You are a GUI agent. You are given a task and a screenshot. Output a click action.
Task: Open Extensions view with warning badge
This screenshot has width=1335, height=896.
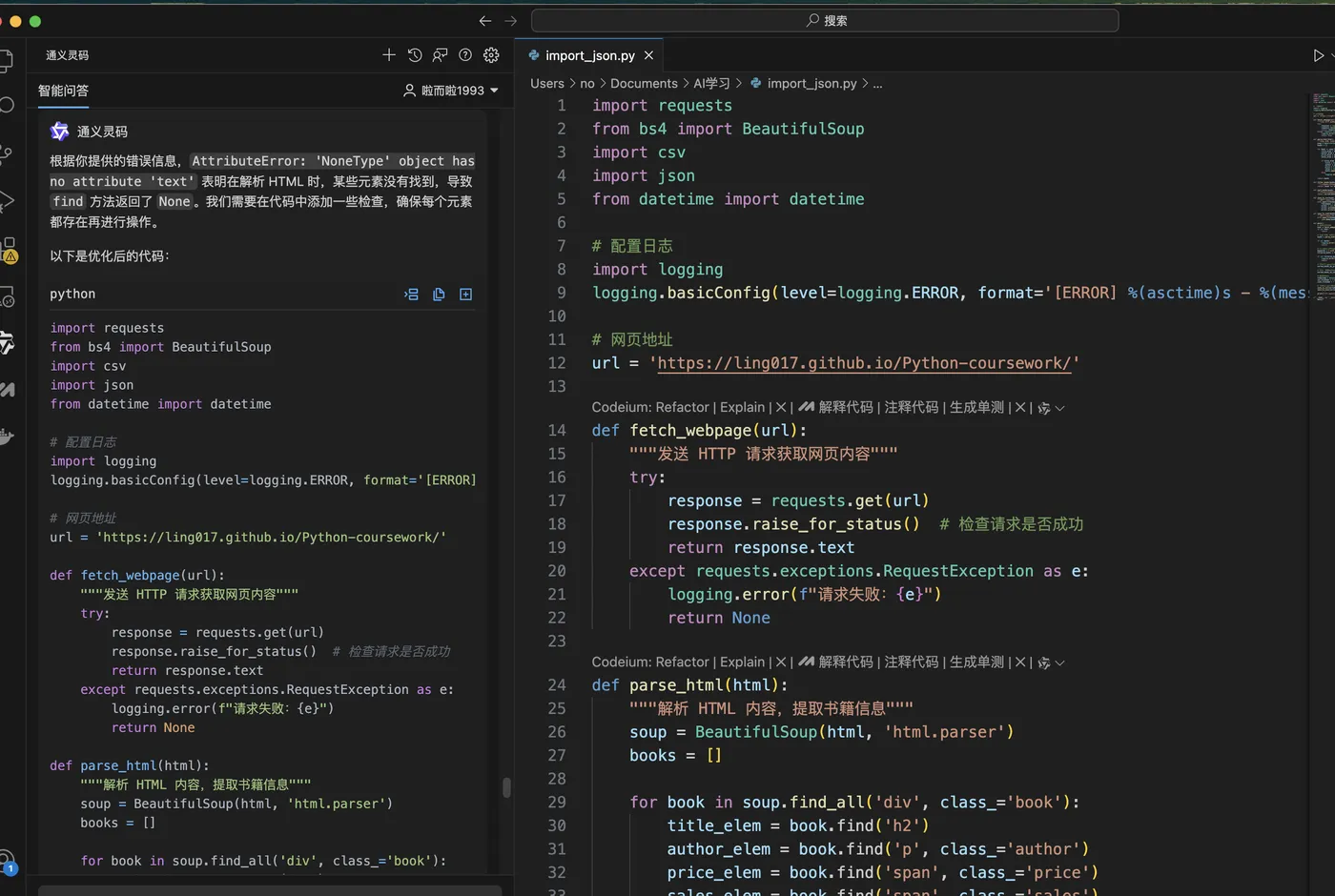pos(9,250)
